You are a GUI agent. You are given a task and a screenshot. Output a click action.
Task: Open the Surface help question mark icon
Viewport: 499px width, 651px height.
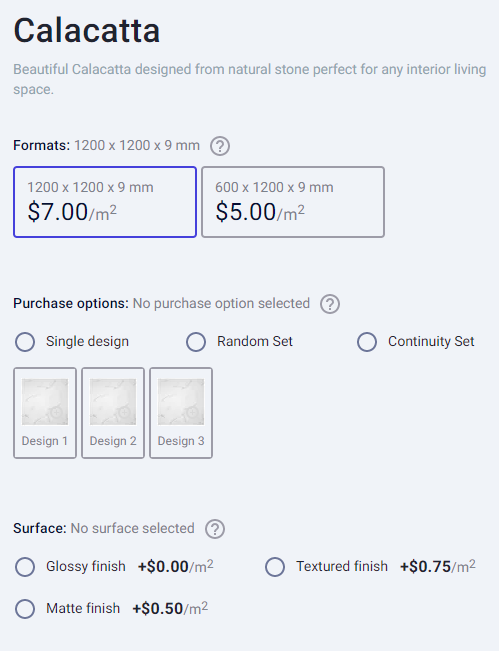(x=215, y=529)
